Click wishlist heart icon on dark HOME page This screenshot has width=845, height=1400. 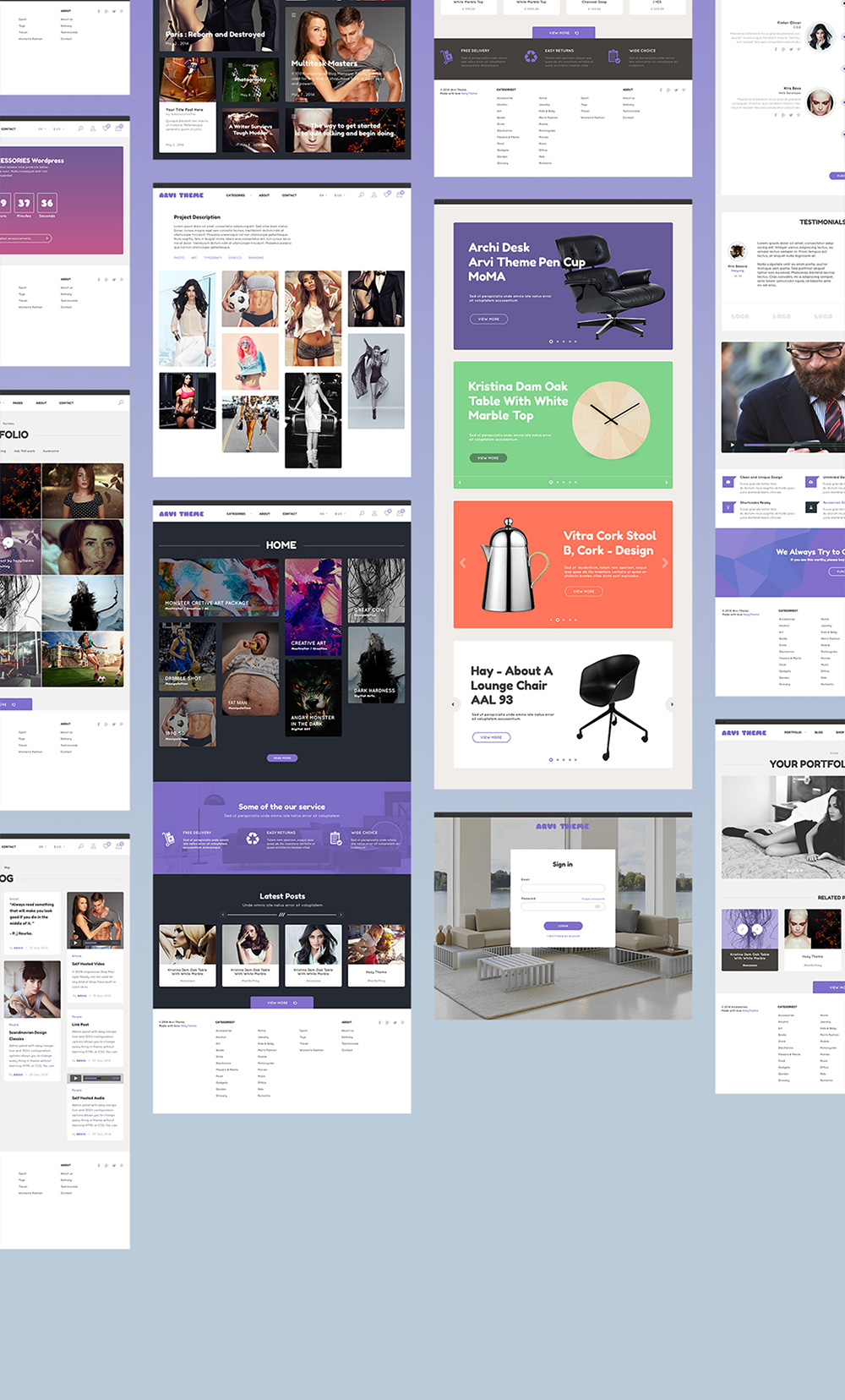[x=387, y=513]
